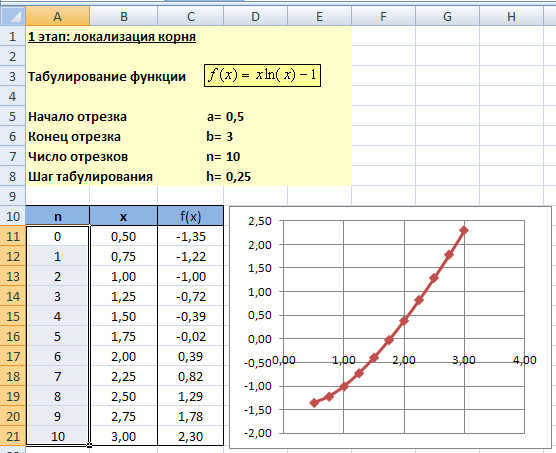Click the chart vertical axis label '2,50'
The image size is (556, 453).
click(x=260, y=221)
